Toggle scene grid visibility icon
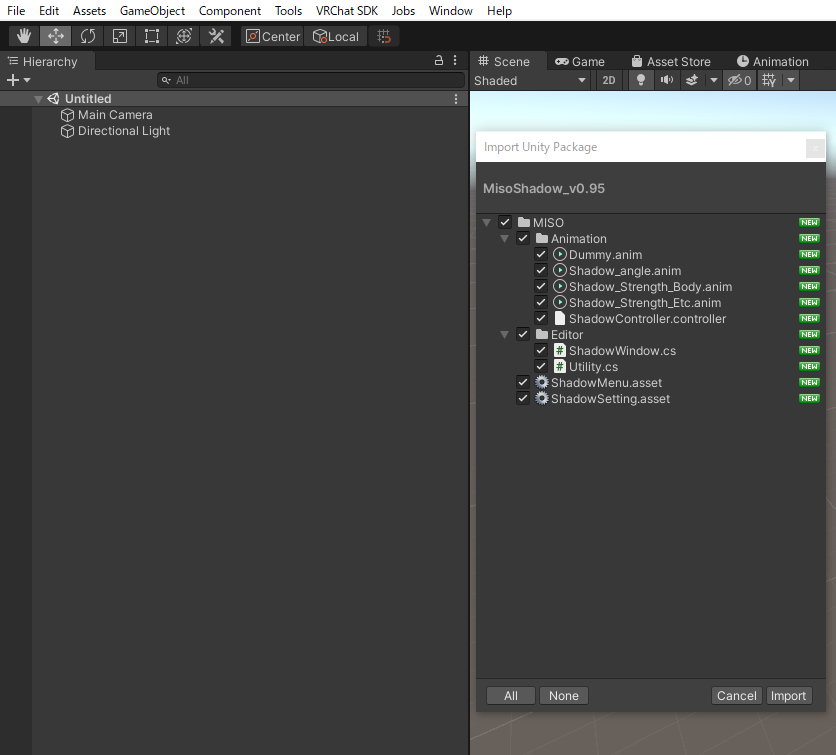The width and height of the screenshot is (836, 755). (769, 81)
